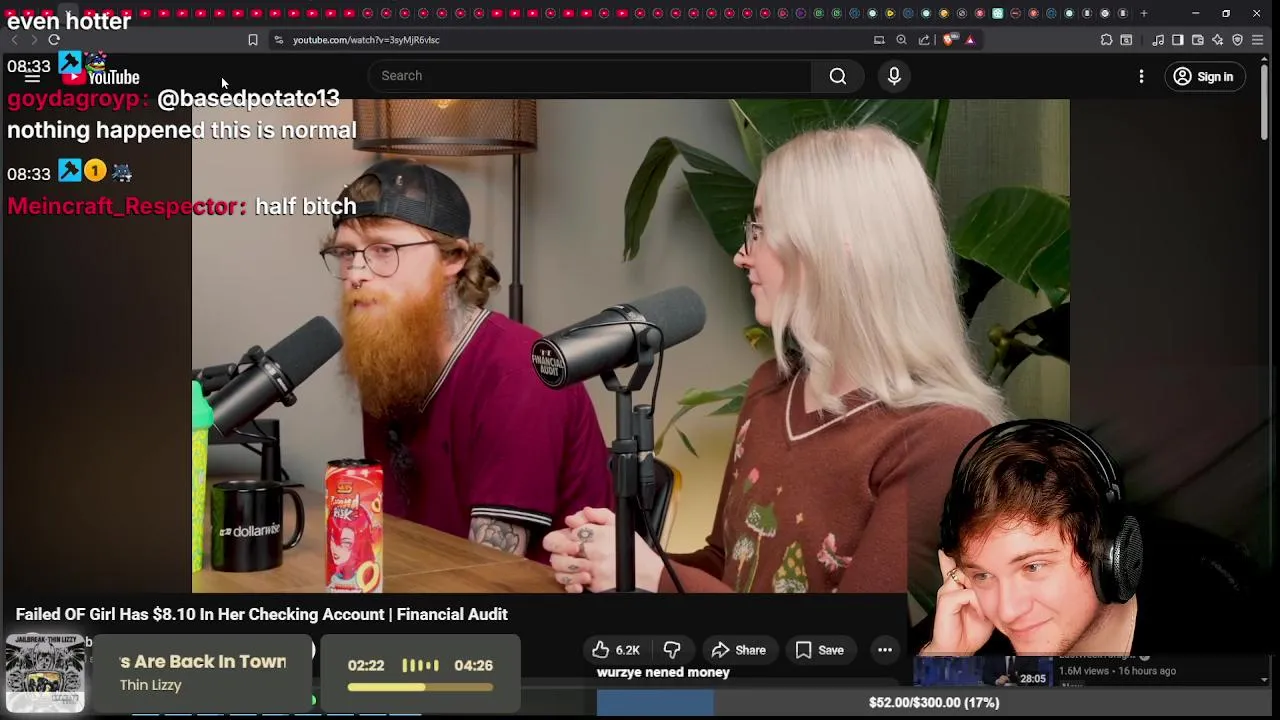The width and height of the screenshot is (1280, 720).
Task: Switch to the first red YouTube tab
Action: pyautogui.click(x=11, y=13)
